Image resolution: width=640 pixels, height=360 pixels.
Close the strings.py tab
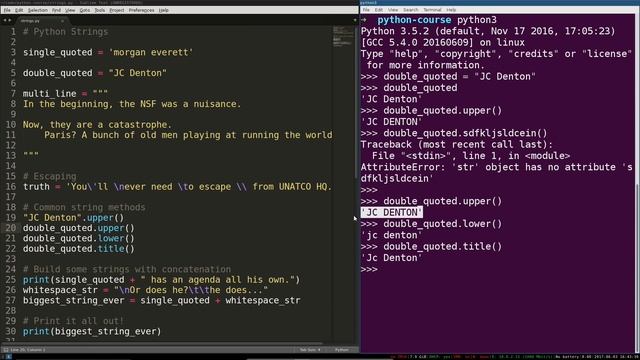(x=62, y=20)
